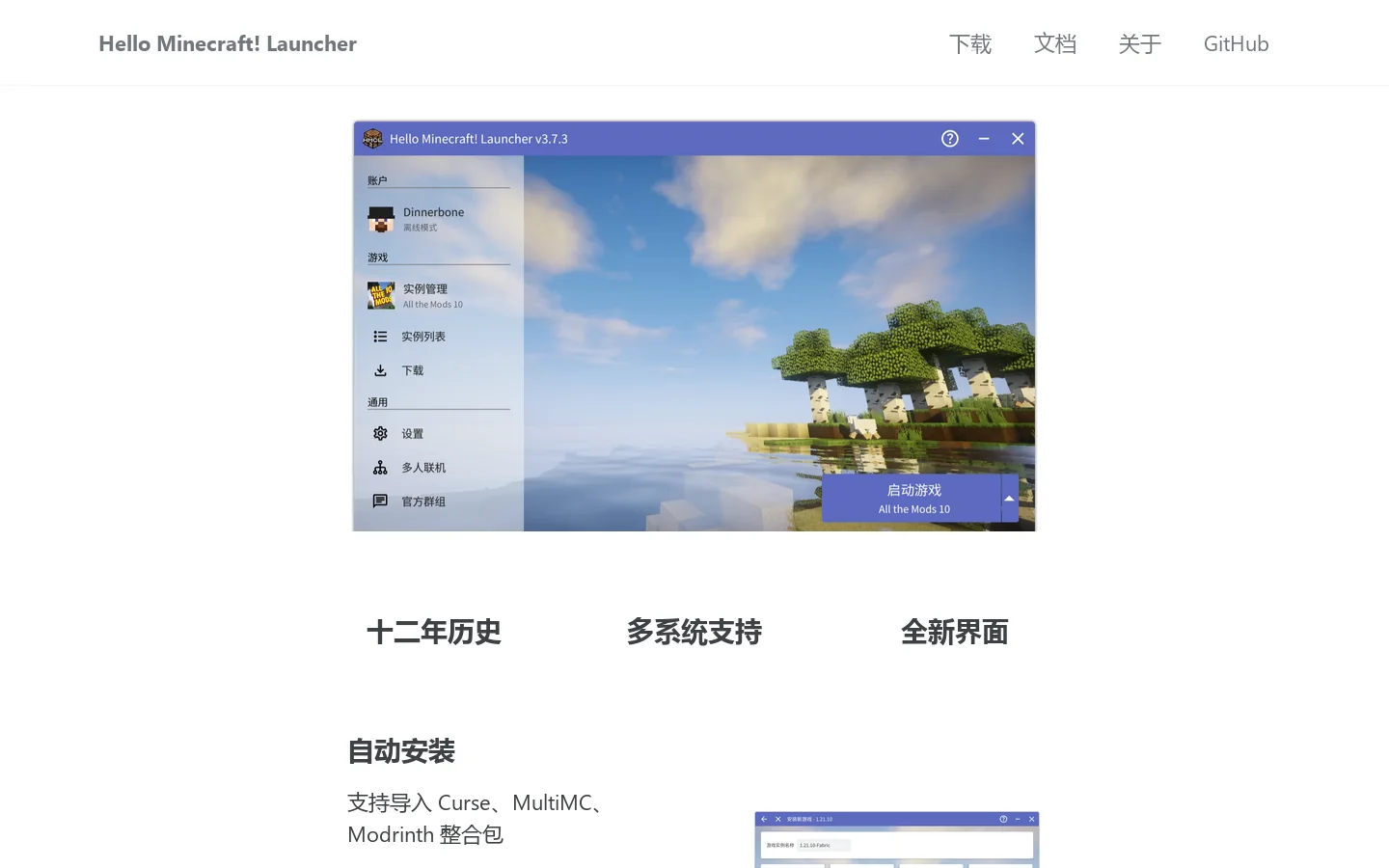Viewport: 1389px width, 868px height.
Task: Click the 支持导入 Curse、MultiMC description text
Action: 478,819
